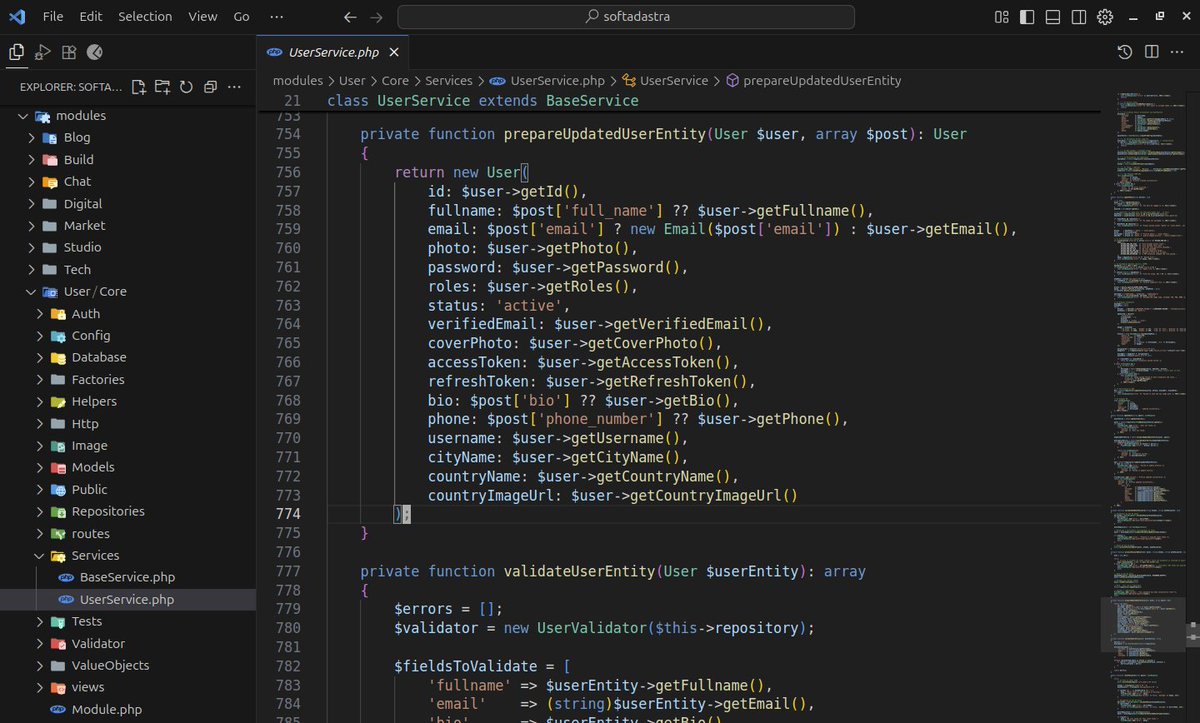The width and height of the screenshot is (1200, 723).
Task: Click the modules breadcrumb
Action: (x=298, y=80)
